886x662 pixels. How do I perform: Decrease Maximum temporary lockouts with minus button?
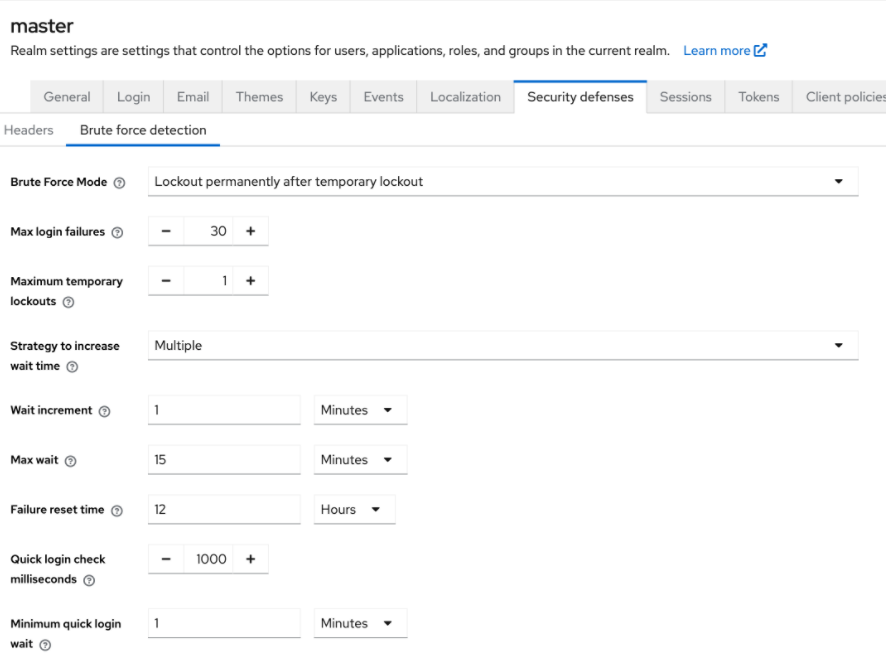coord(166,281)
